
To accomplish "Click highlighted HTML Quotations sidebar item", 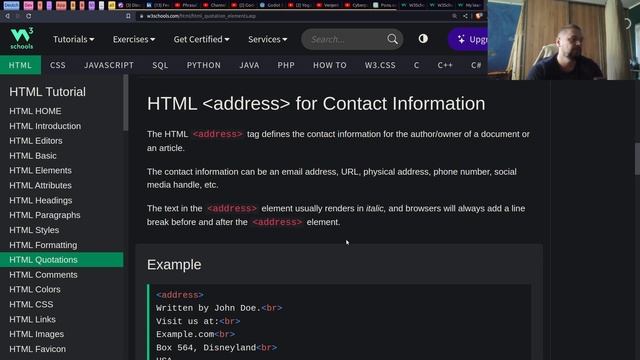I will tap(62, 260).
